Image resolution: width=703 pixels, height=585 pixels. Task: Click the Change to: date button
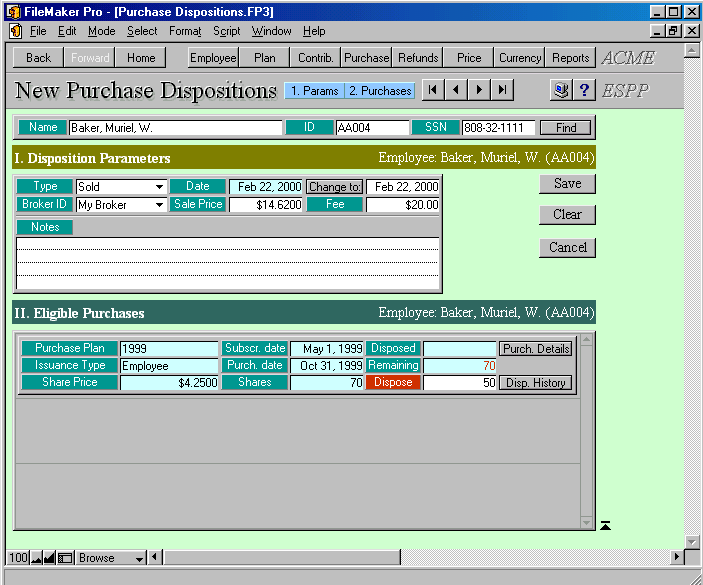[x=334, y=187]
